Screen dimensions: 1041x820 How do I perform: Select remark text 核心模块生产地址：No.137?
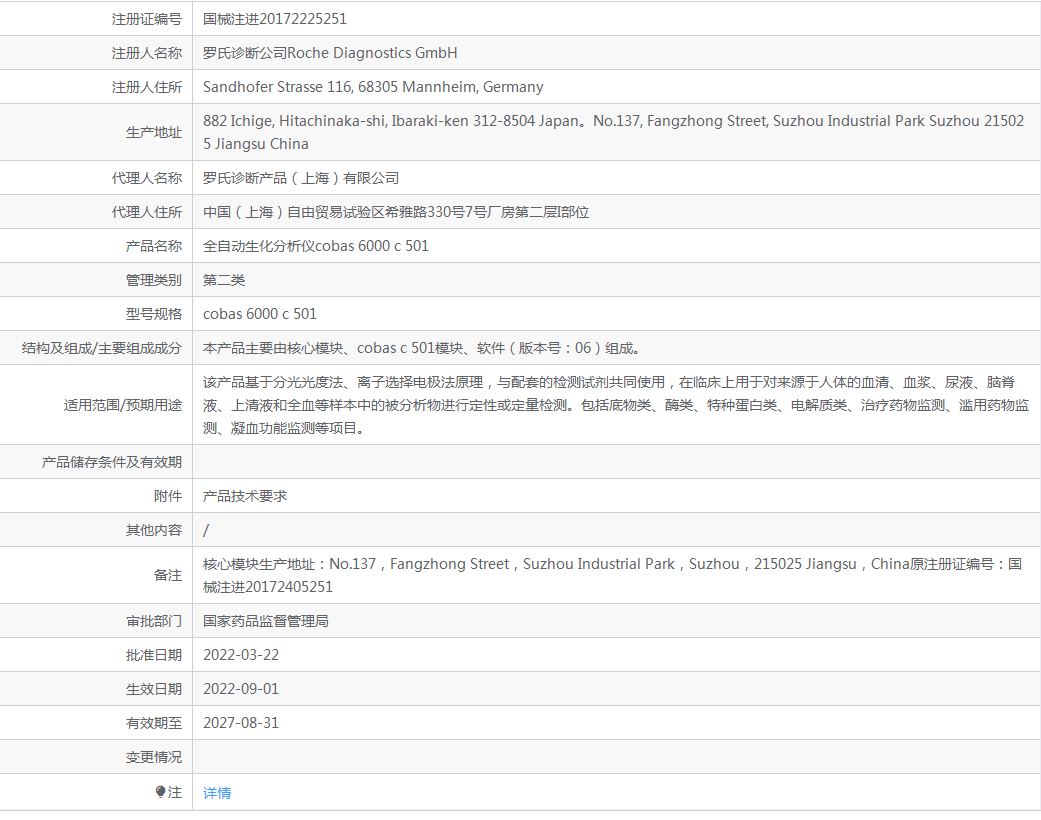(289, 564)
